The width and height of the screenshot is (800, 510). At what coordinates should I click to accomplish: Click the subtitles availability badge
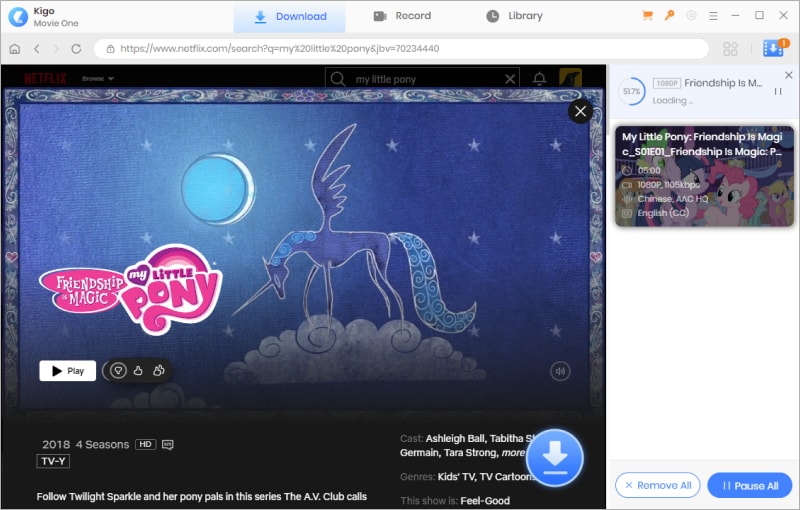tap(167, 445)
